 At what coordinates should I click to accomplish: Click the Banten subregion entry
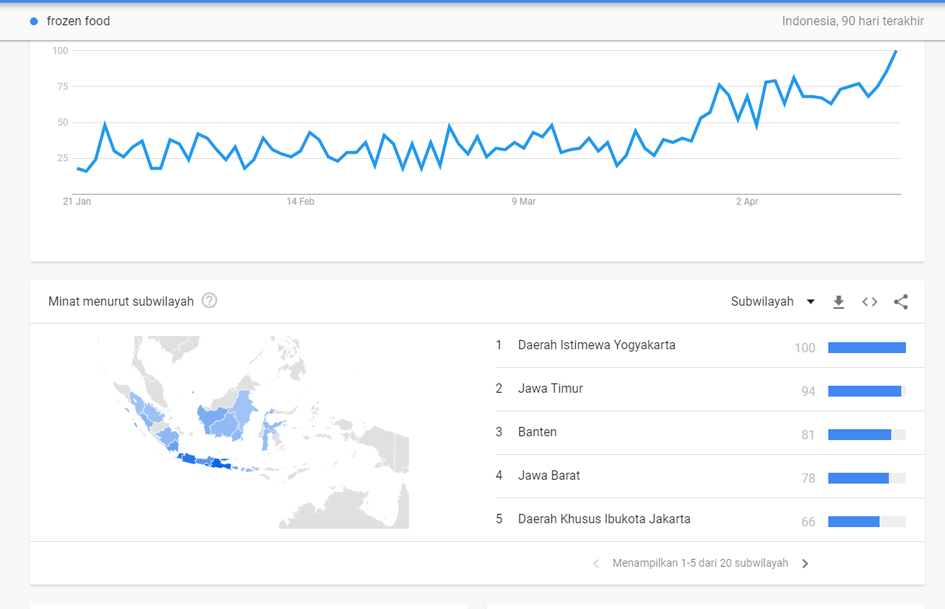pos(537,432)
